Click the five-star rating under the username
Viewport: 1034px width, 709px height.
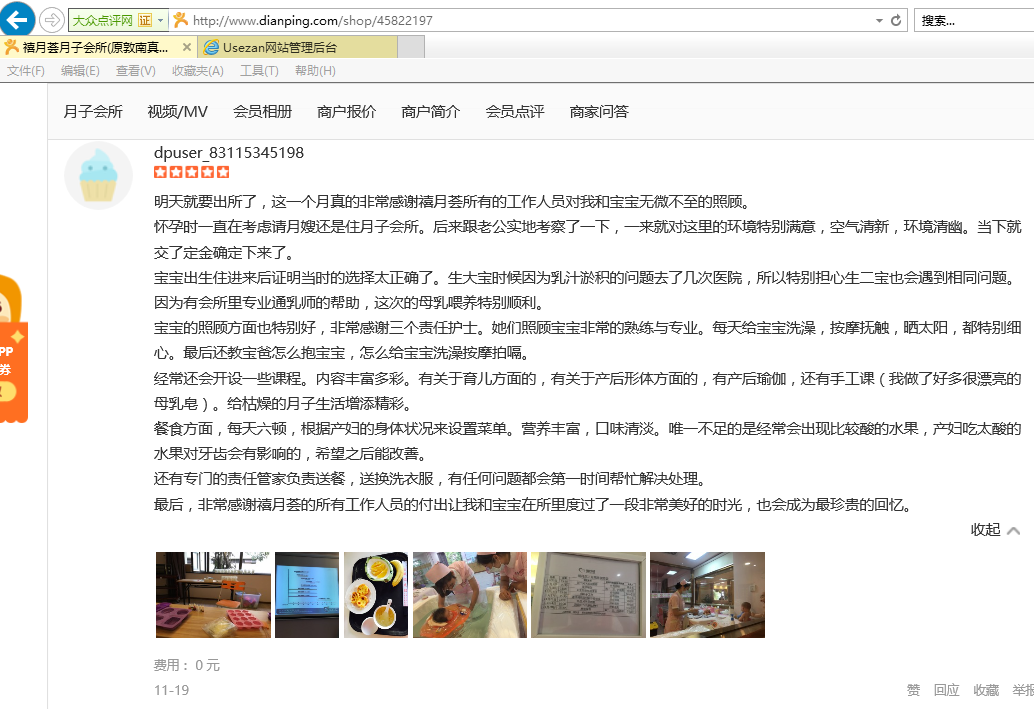190,171
